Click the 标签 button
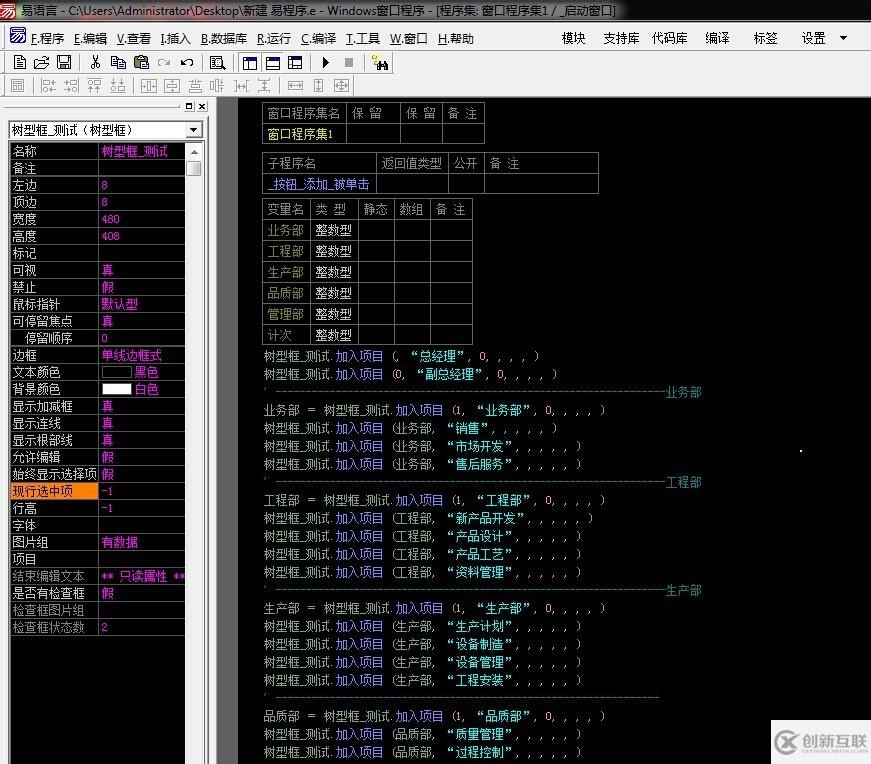871x764 pixels. (x=765, y=38)
